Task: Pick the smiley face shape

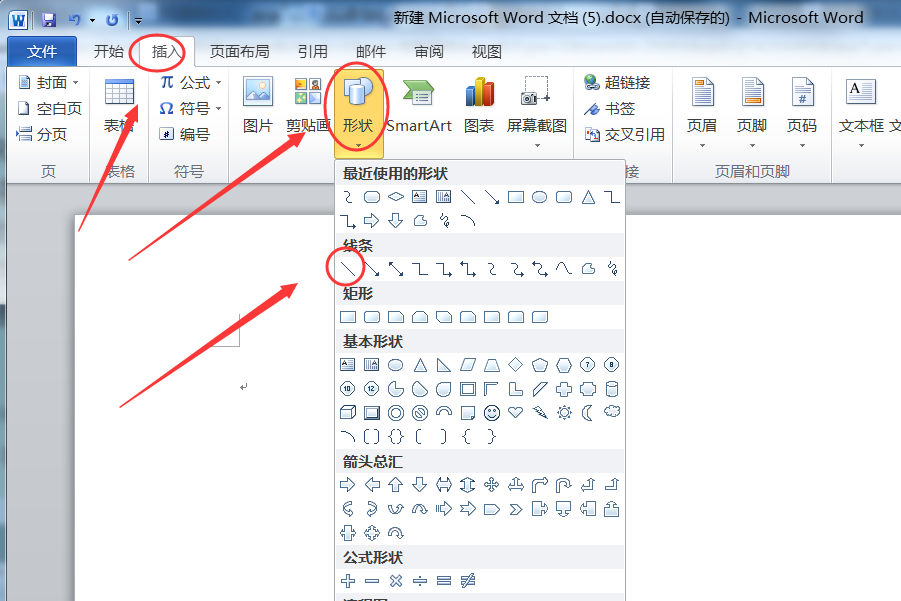Action: pyautogui.click(x=492, y=412)
